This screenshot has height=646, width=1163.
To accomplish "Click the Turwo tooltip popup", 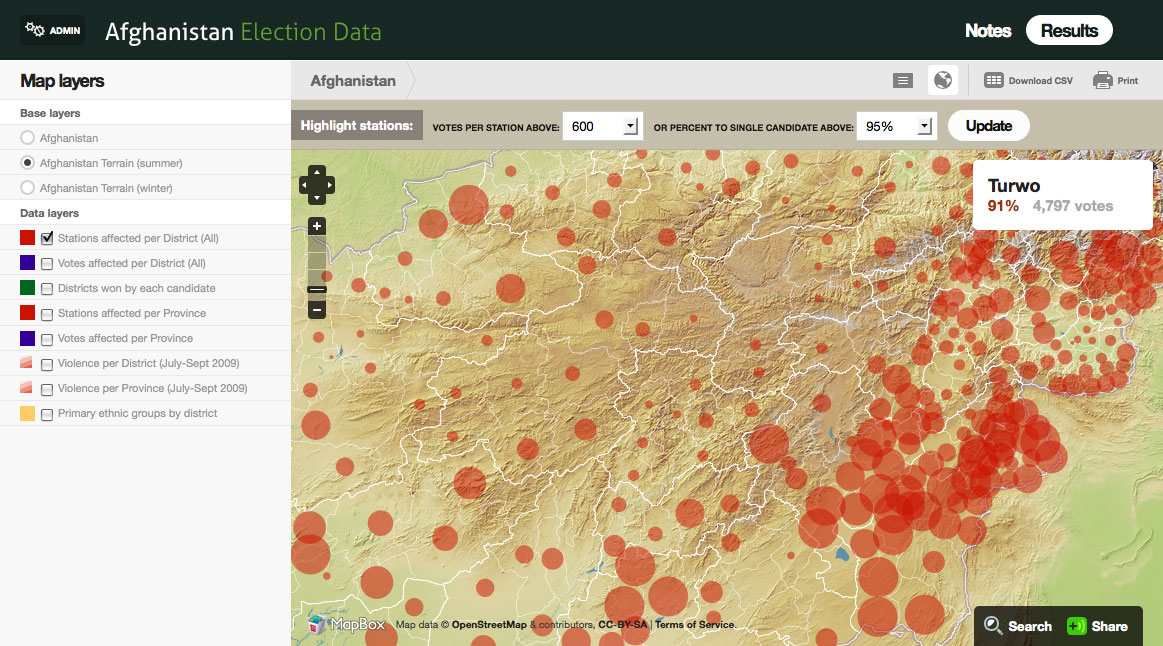I will (x=1062, y=195).
